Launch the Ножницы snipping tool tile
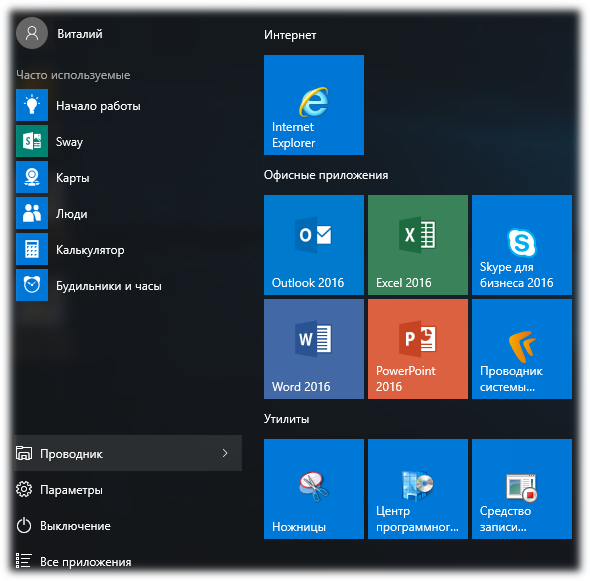Screen dimensions: 590x581 314,489
